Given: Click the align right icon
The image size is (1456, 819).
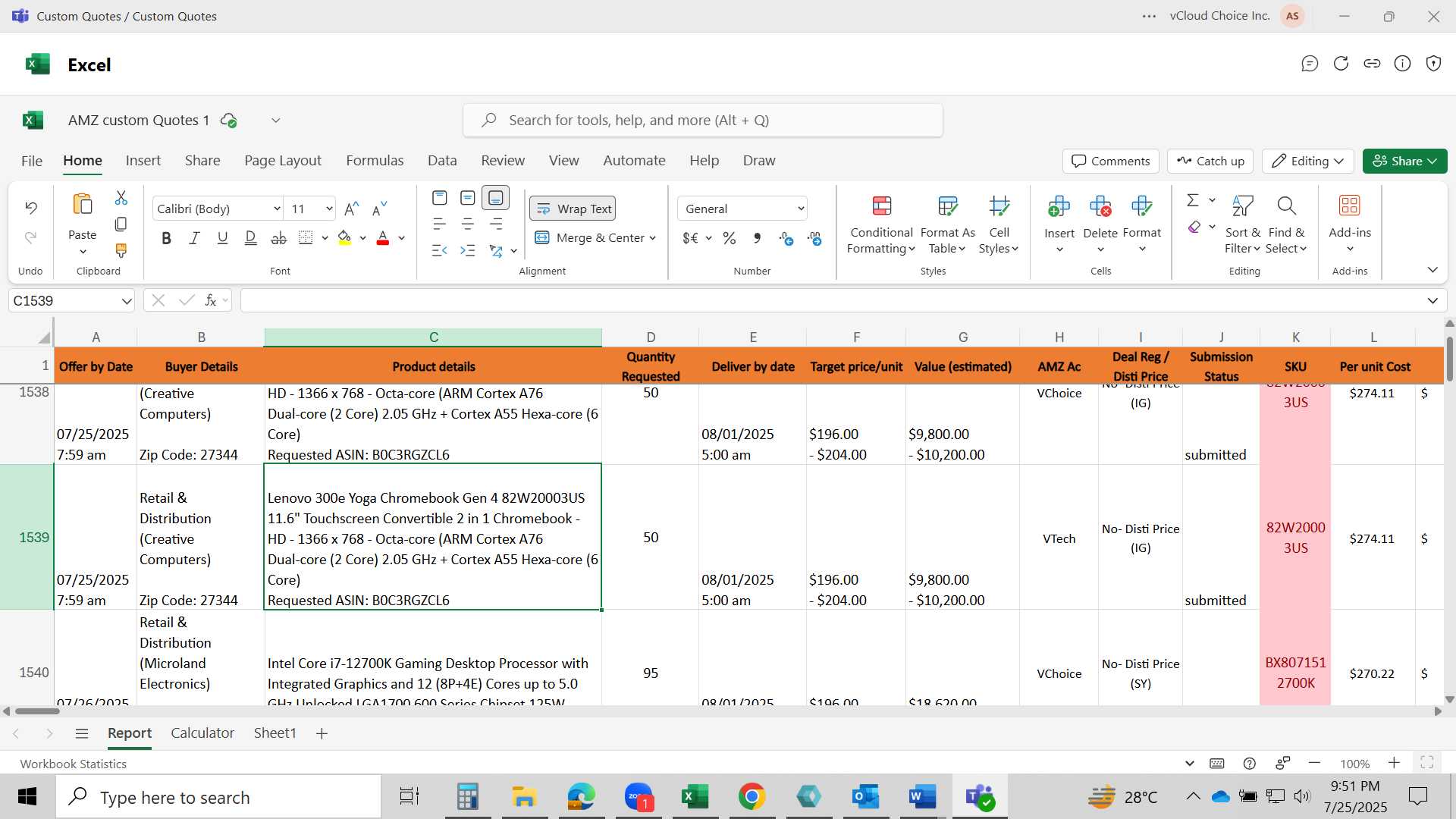Looking at the screenshot, I should [496, 224].
